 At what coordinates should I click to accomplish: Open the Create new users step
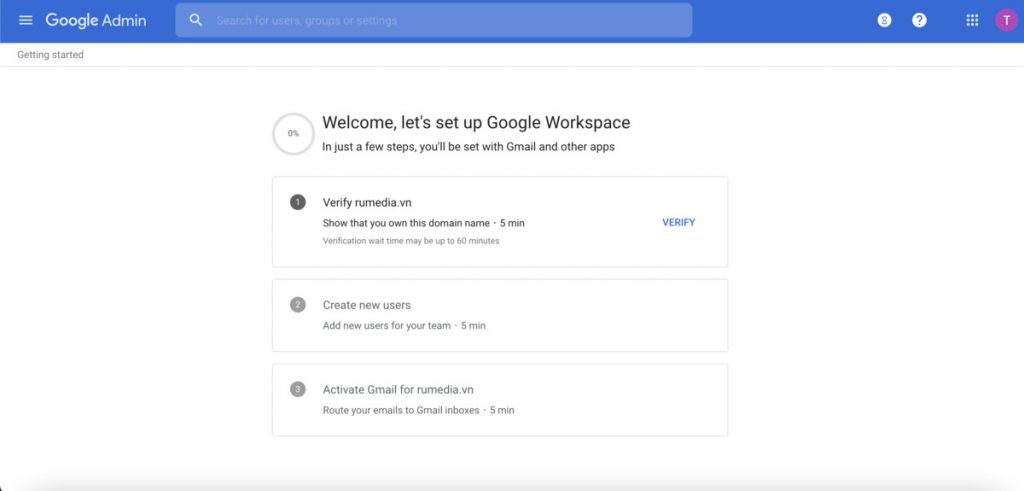[500, 315]
